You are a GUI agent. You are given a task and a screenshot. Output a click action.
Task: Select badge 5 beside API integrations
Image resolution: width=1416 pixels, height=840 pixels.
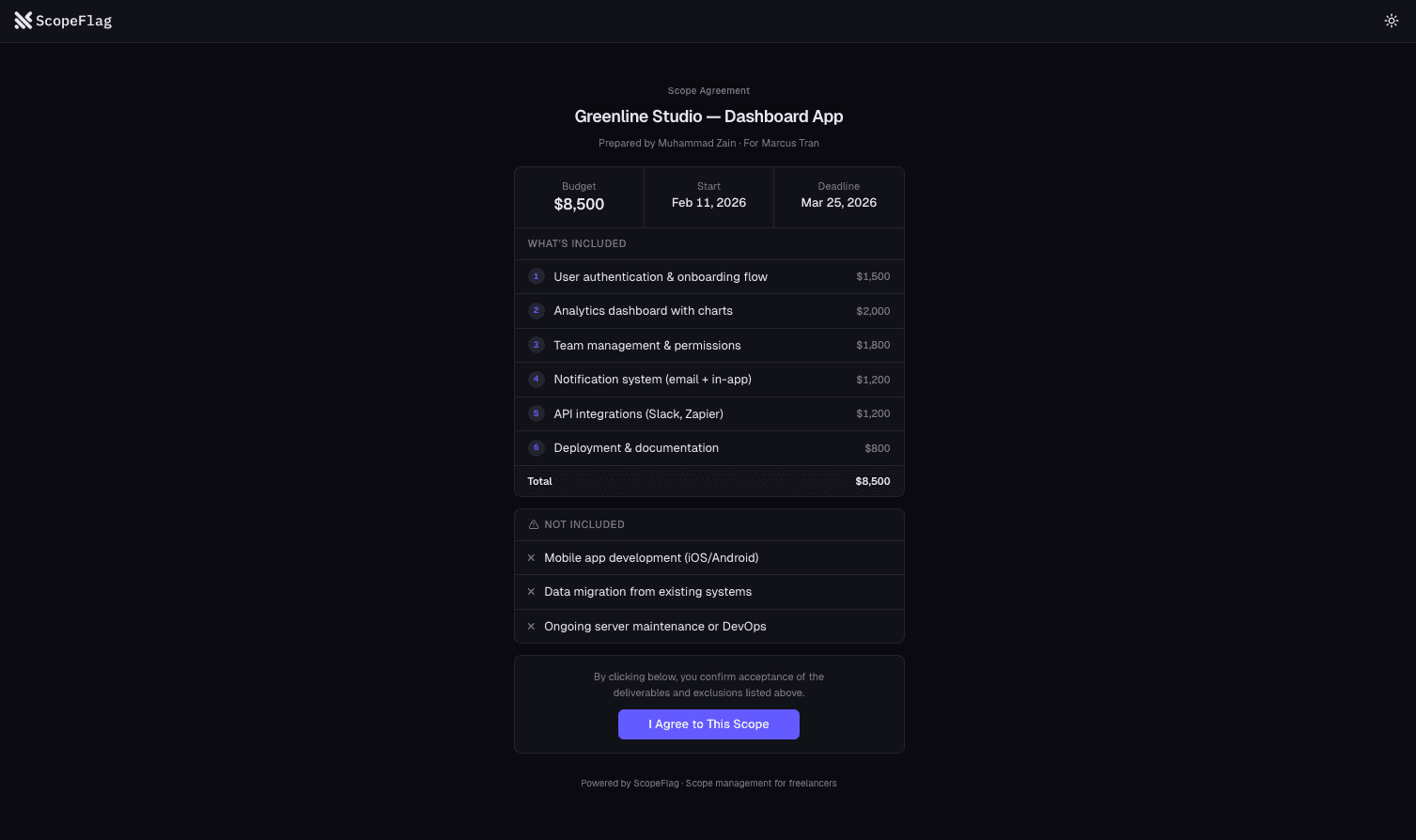[x=536, y=413]
